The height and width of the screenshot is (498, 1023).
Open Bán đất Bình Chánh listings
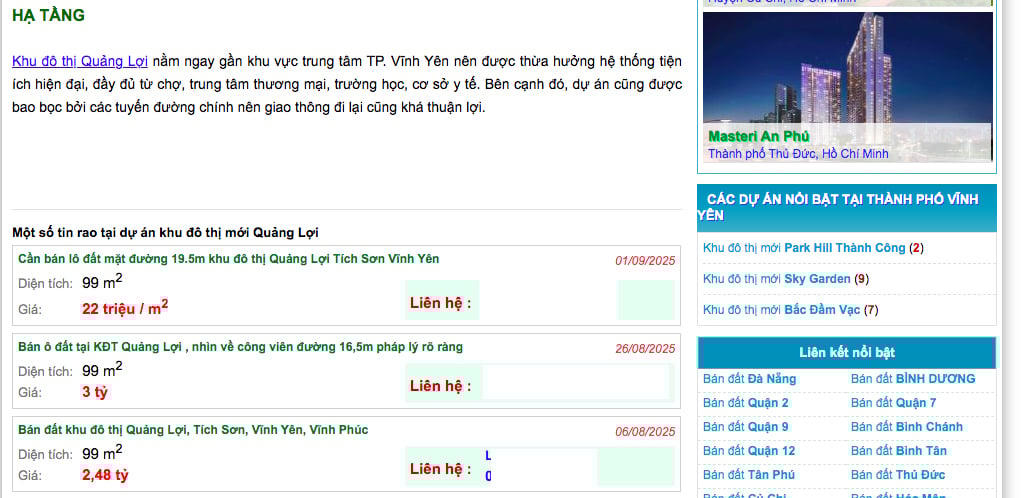pyautogui.click(x=906, y=427)
